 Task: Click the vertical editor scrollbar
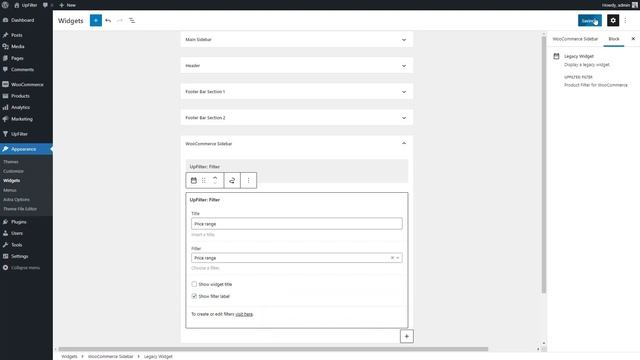543,165
